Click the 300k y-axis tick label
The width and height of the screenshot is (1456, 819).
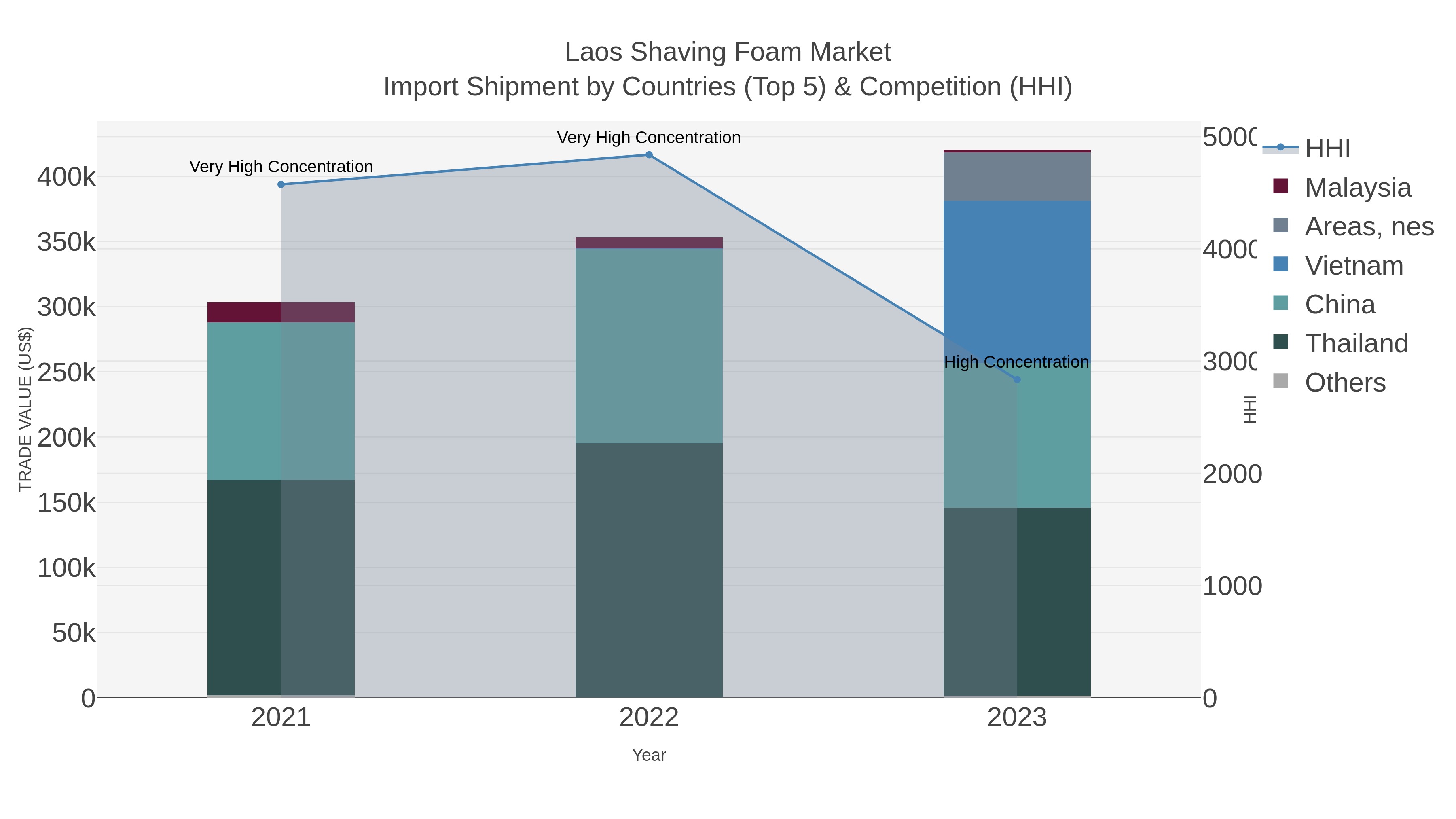coord(67,307)
